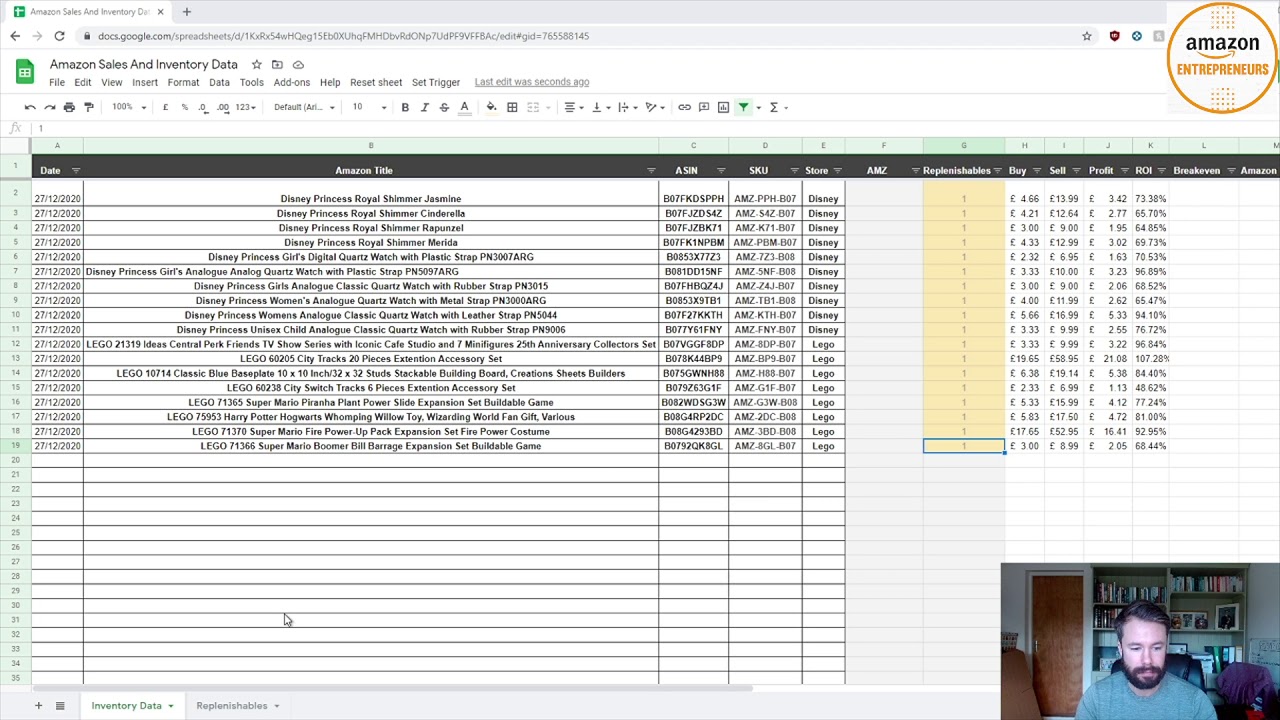Print the spreadsheet
Screen dimensions: 1280x720
coord(69,107)
